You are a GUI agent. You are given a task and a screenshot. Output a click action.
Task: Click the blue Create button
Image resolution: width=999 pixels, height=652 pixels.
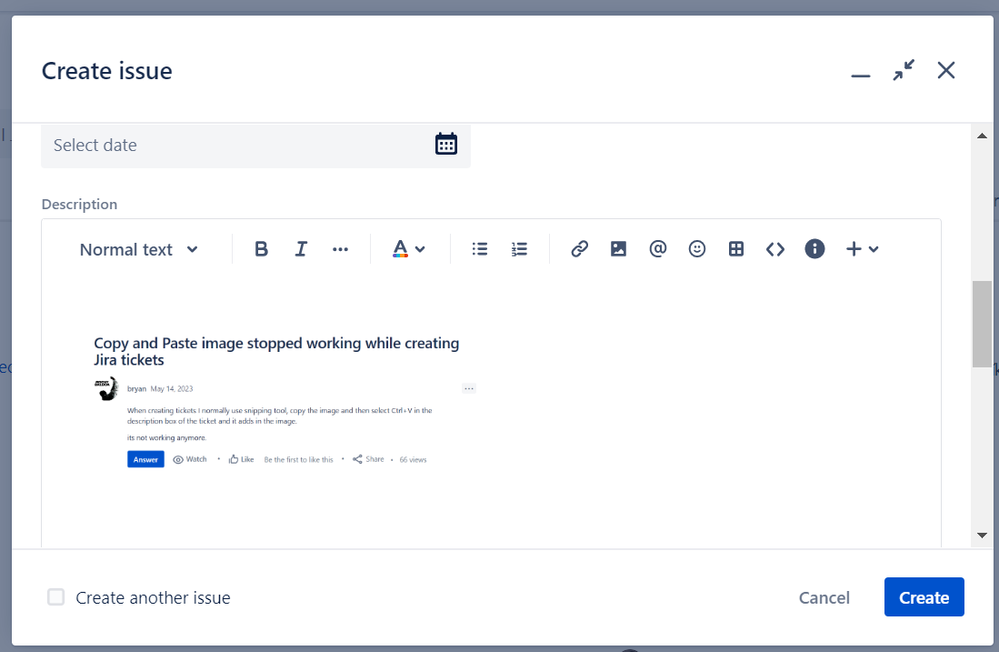(924, 597)
